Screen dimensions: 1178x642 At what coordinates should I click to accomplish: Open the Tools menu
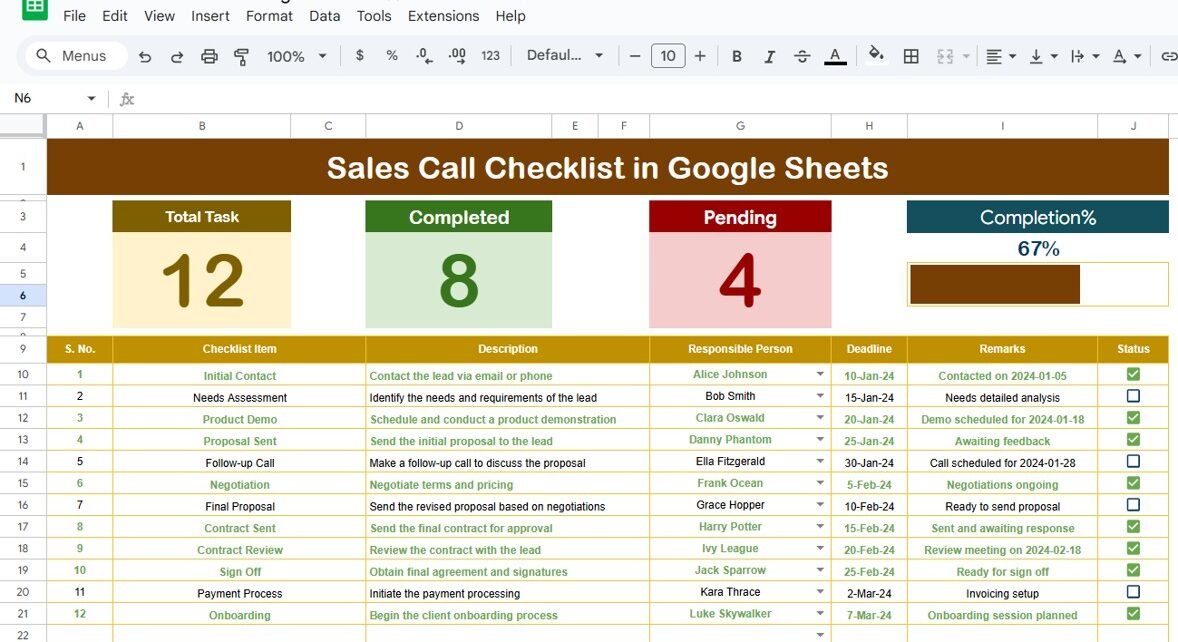coord(374,16)
